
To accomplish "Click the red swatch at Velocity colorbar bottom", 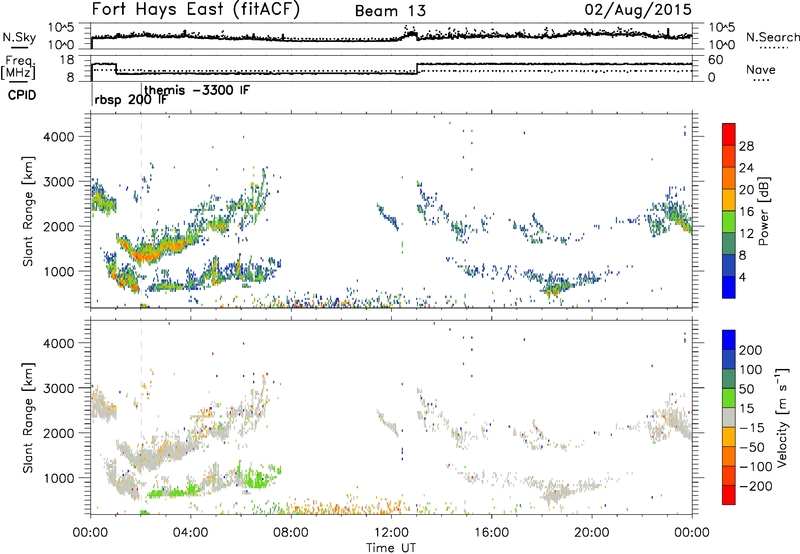I will 729,495.
